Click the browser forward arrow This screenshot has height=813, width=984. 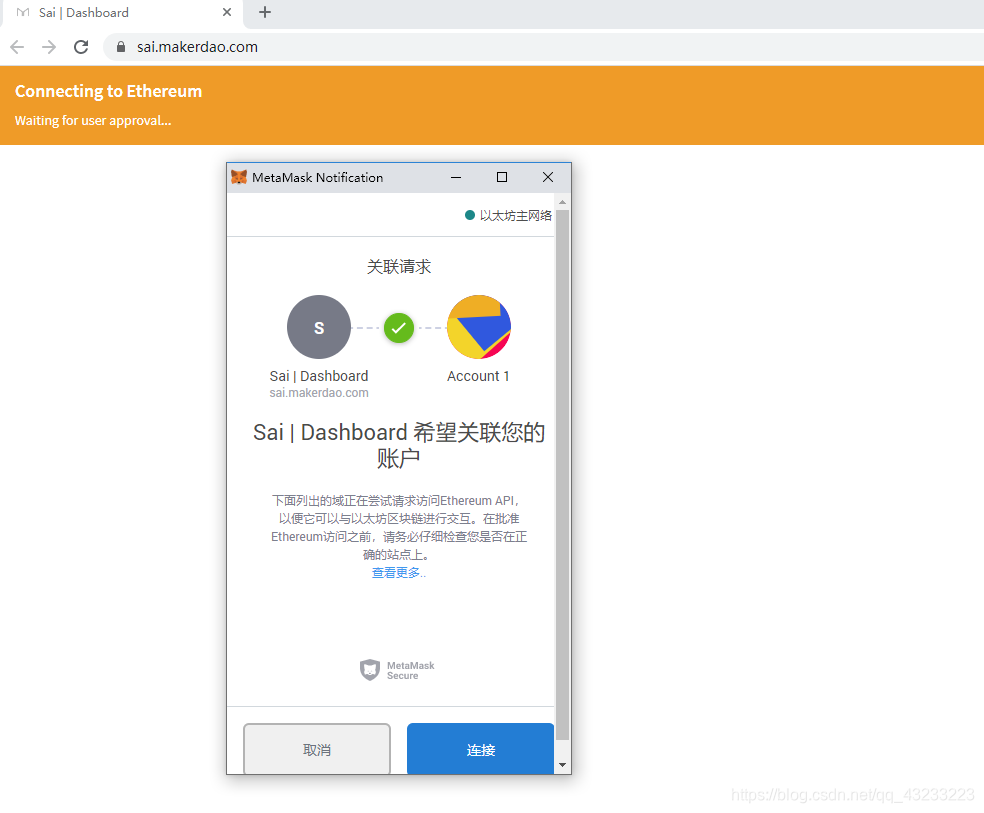coord(49,47)
